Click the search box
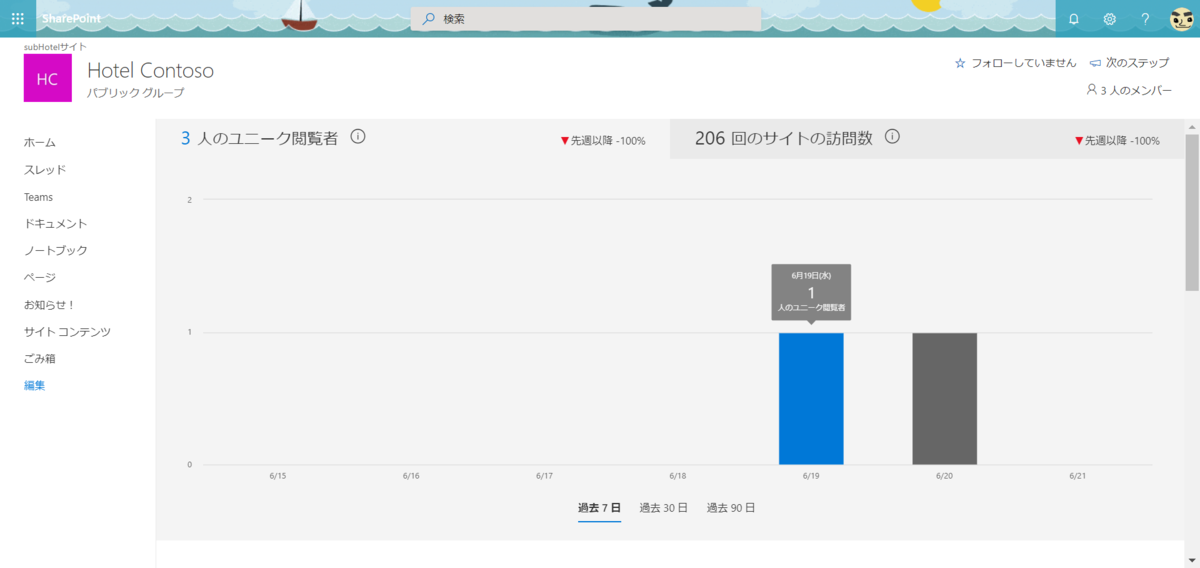The image size is (1200, 568). click(586, 19)
